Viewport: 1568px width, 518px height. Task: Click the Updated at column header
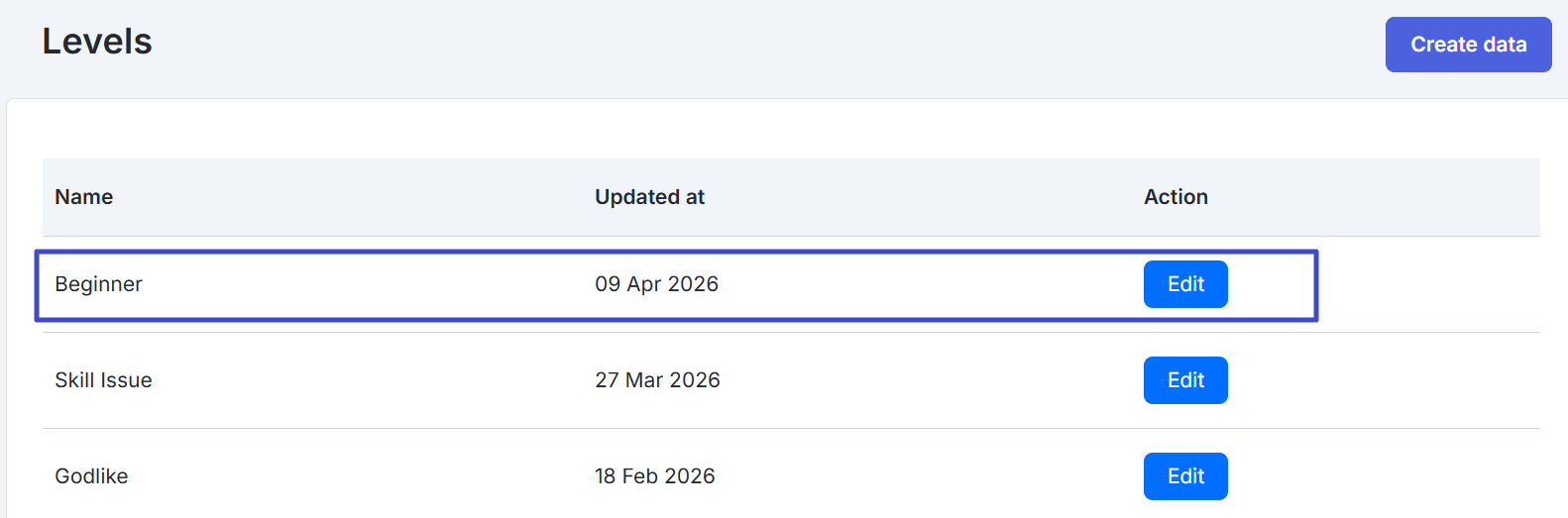[649, 197]
